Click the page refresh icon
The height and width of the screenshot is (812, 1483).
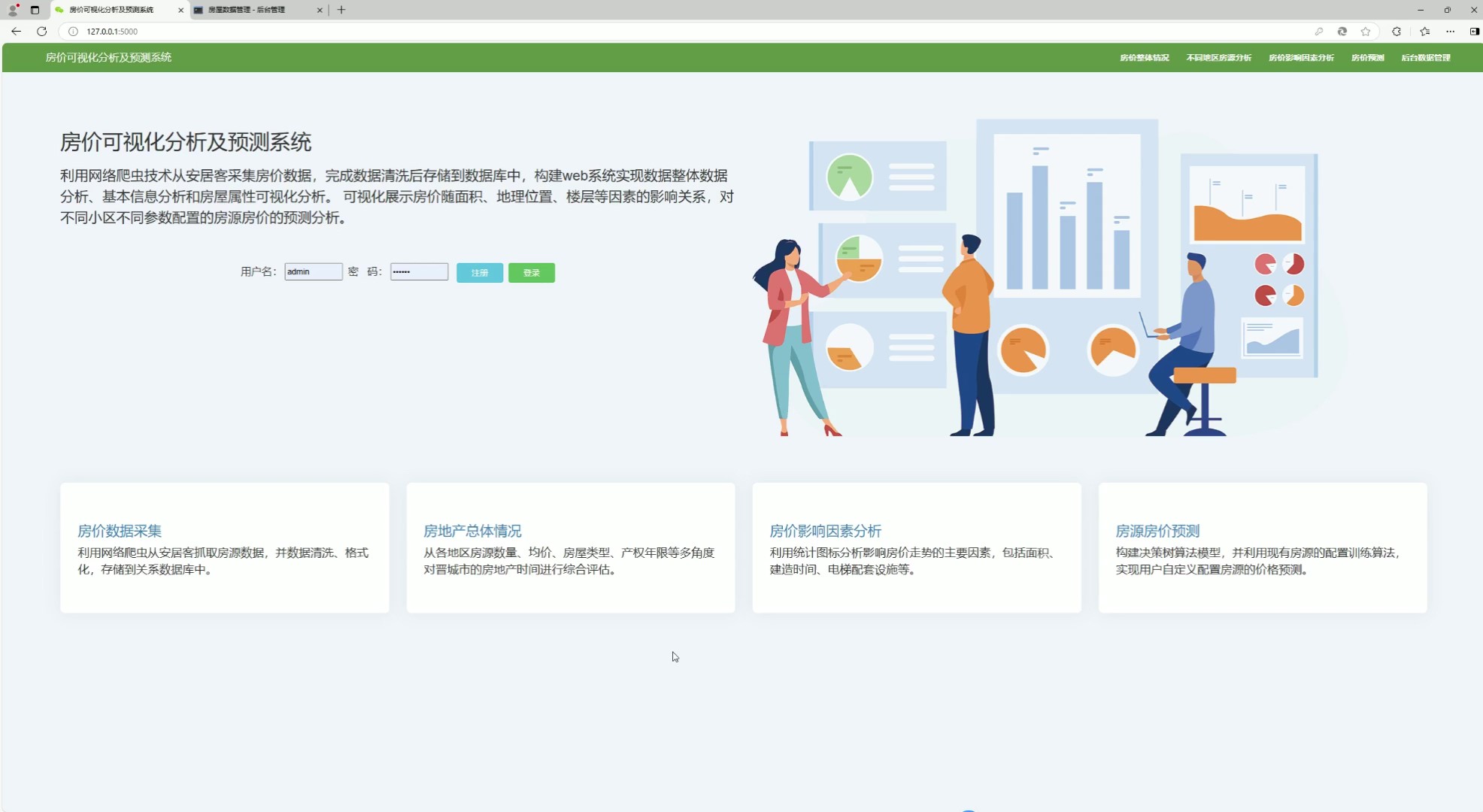click(x=42, y=32)
